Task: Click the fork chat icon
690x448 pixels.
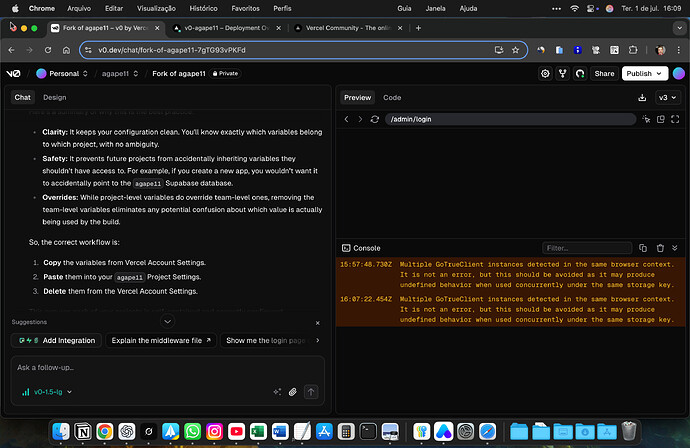Action: (562, 73)
